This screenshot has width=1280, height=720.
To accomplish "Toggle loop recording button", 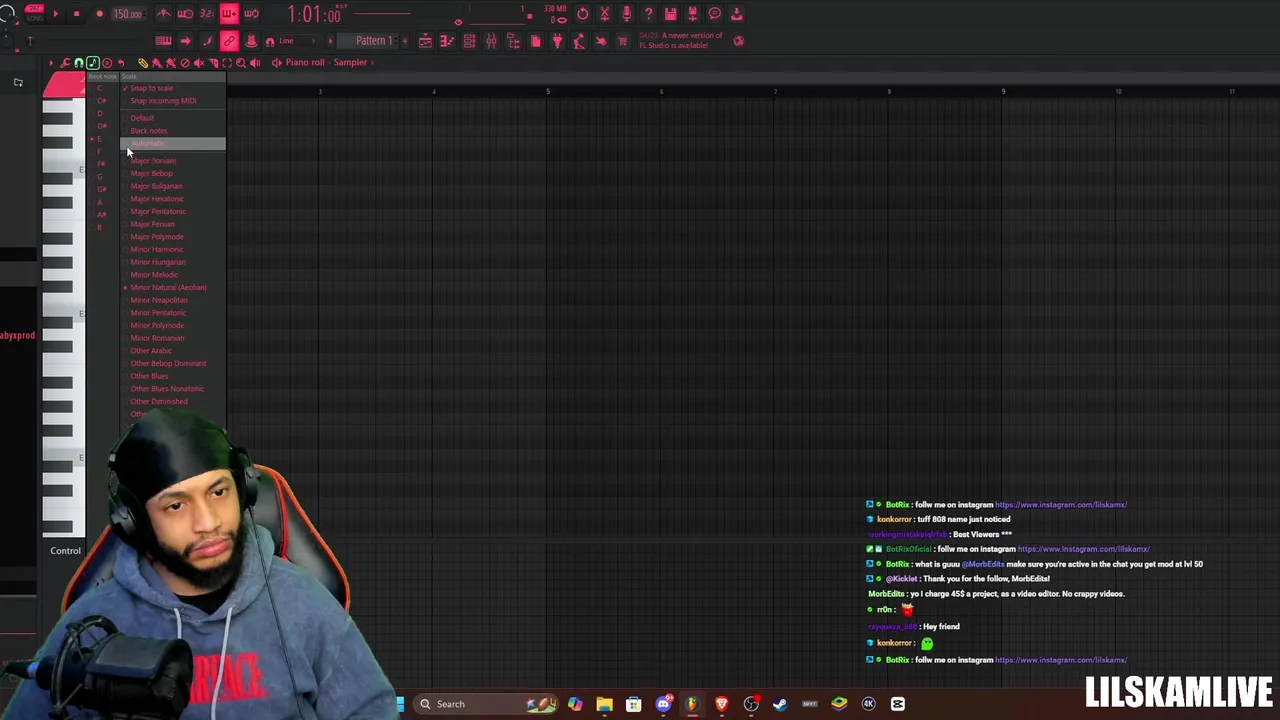I will pyautogui.click(x=251, y=14).
